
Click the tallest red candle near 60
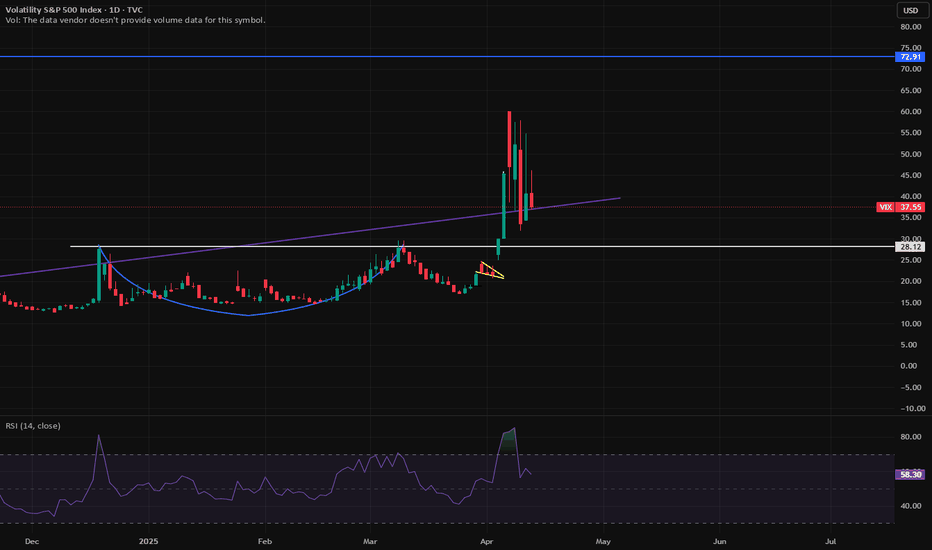(x=509, y=140)
